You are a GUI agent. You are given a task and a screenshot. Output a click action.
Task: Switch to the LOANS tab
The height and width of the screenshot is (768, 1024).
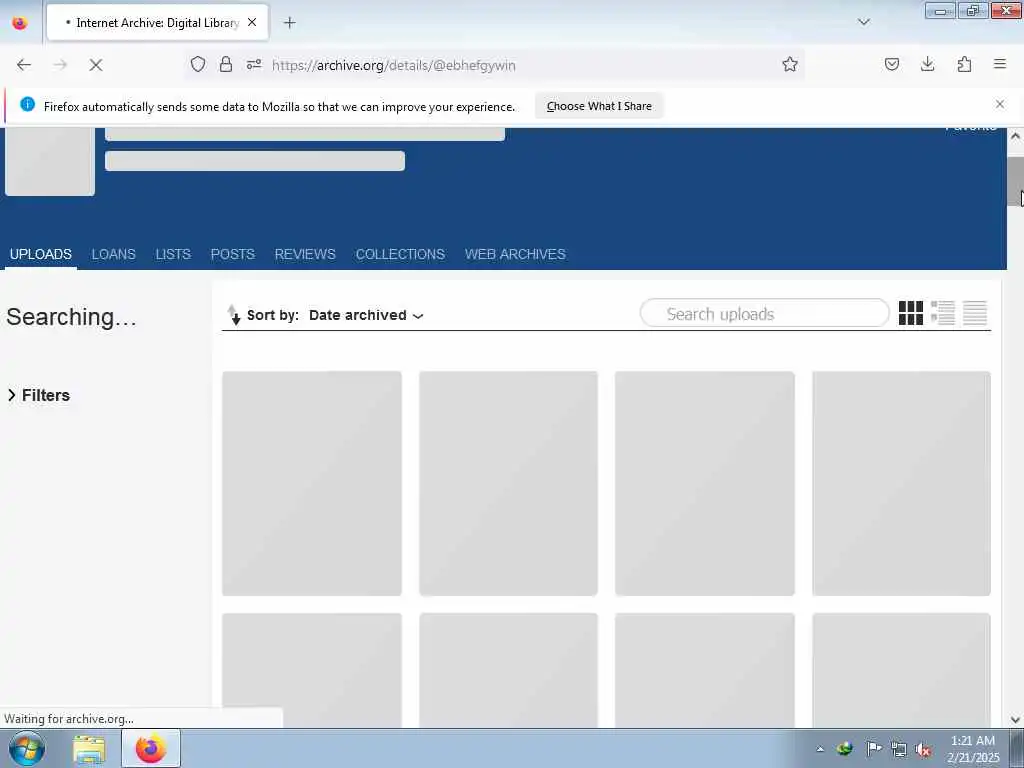click(114, 254)
